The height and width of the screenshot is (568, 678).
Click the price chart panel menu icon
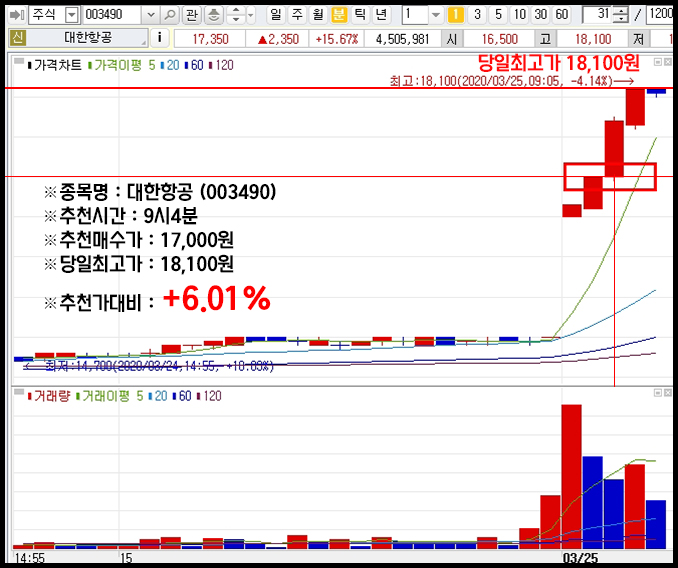pos(19,61)
